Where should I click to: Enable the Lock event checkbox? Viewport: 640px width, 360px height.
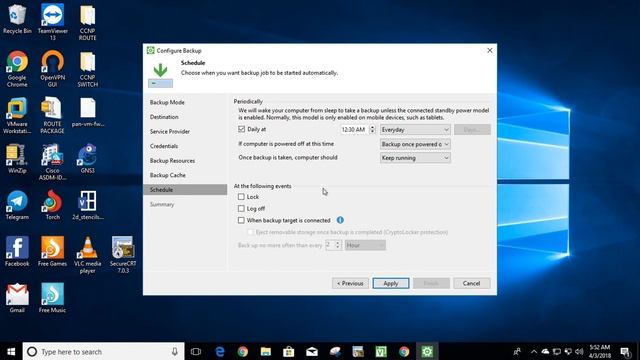[x=241, y=197]
